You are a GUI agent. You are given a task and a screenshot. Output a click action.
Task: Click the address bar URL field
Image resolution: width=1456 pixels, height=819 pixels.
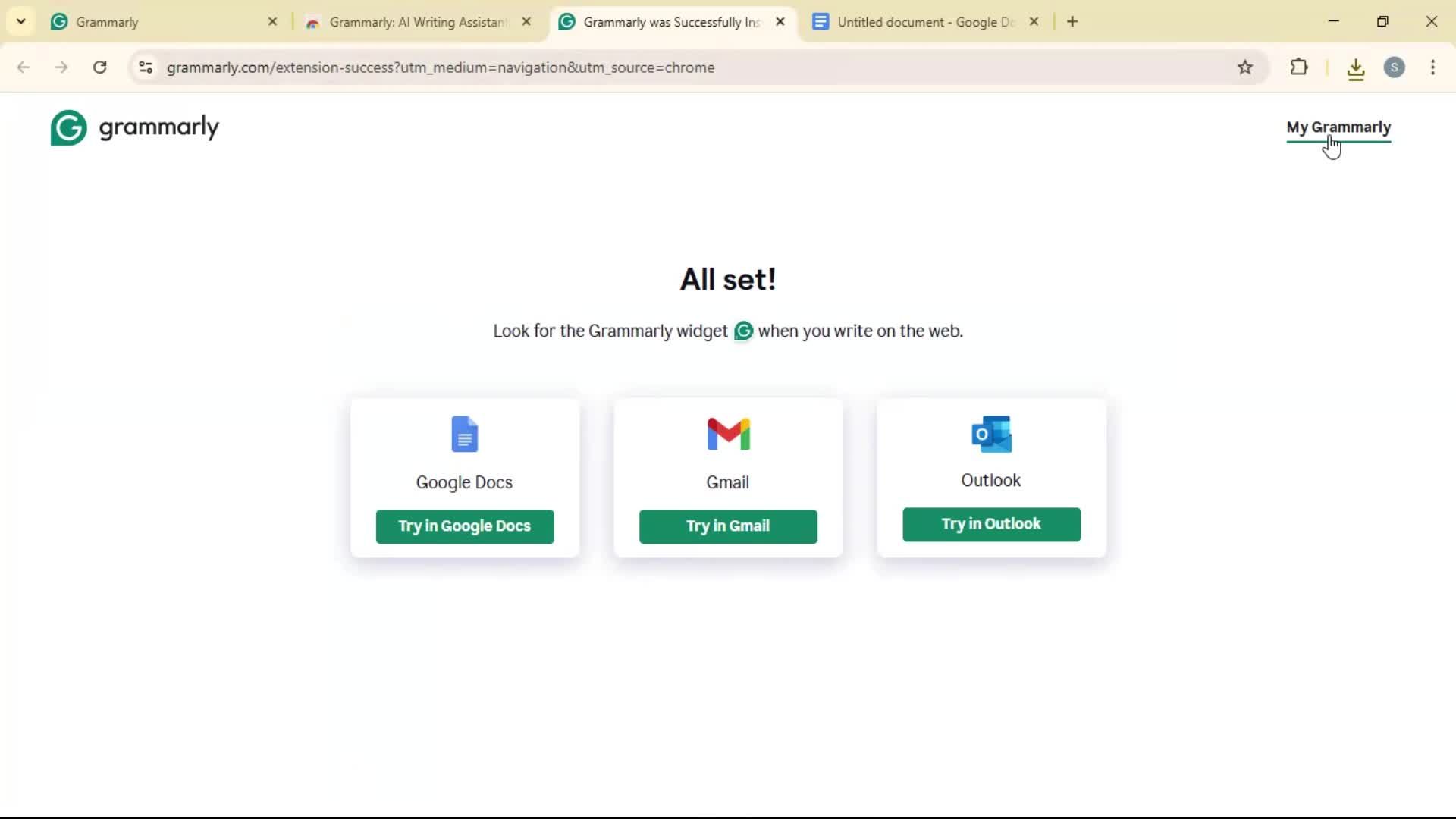(x=682, y=67)
